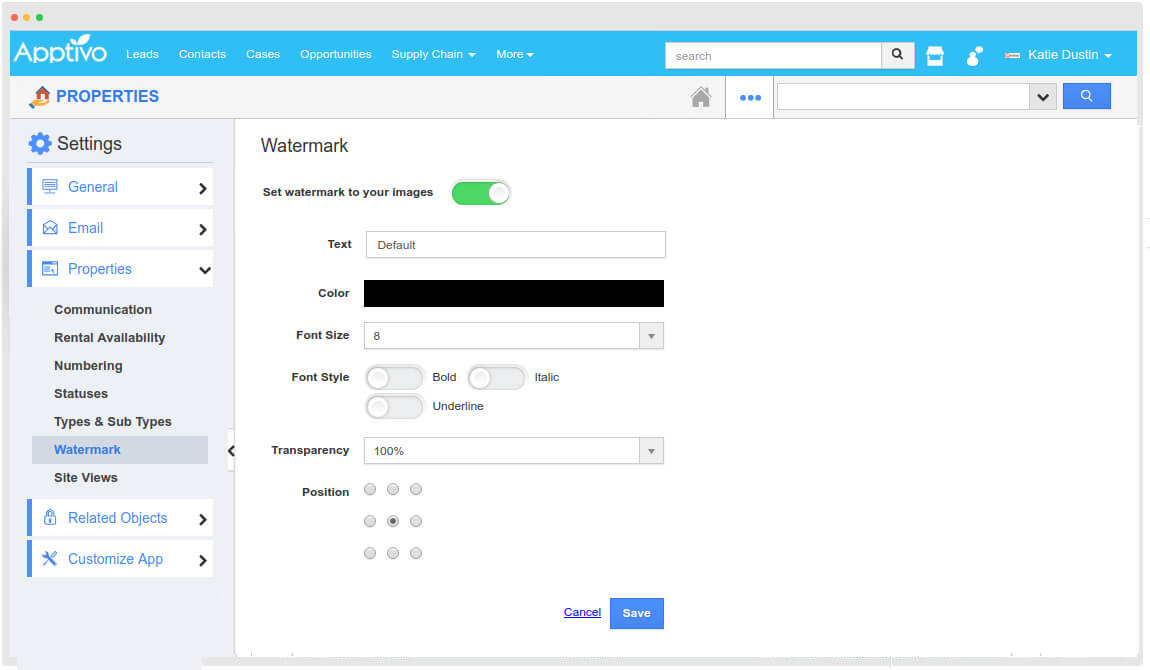The width and height of the screenshot is (1150, 670).
Task: Click the Save button
Action: coord(636,613)
